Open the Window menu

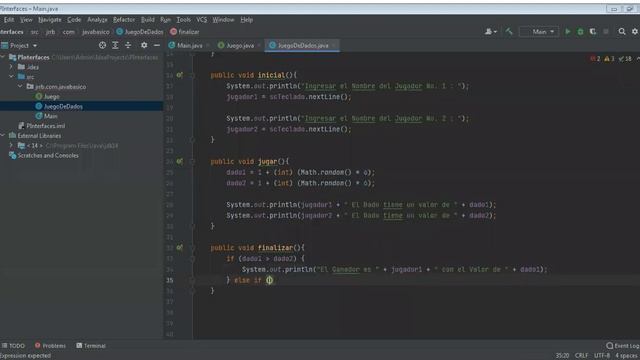(x=223, y=20)
